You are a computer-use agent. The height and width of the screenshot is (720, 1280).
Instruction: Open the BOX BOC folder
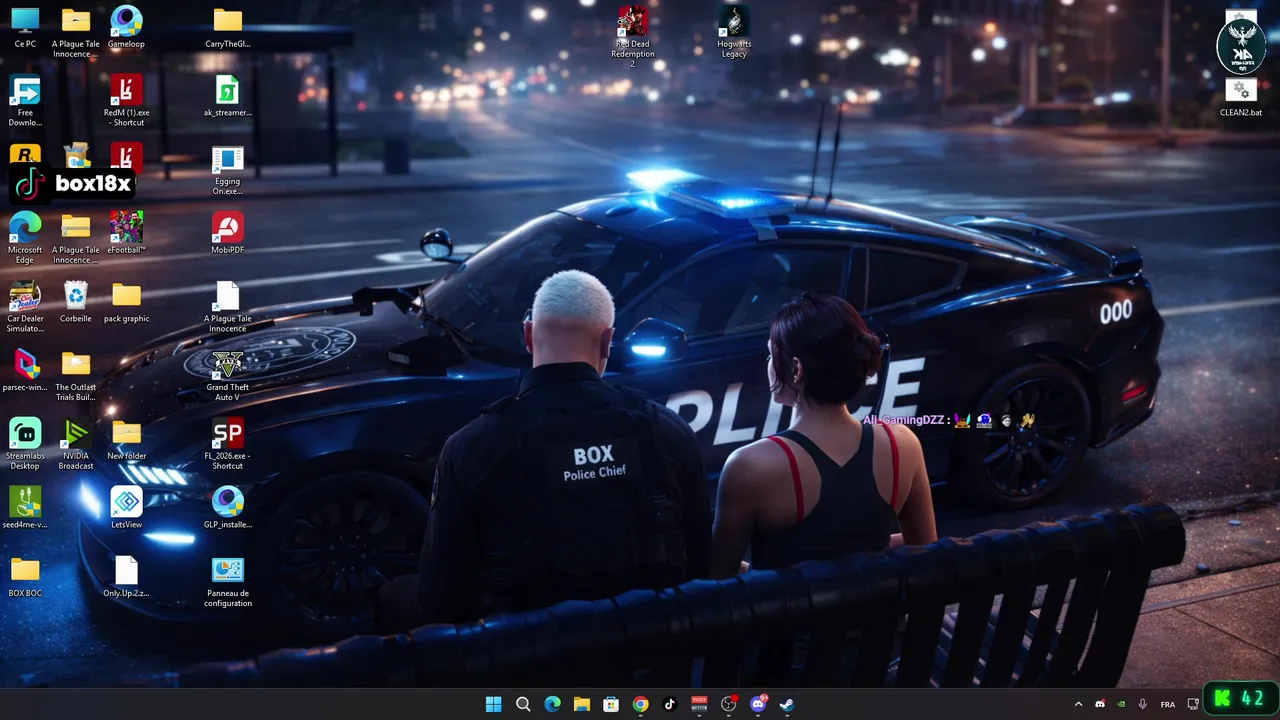pyautogui.click(x=25, y=577)
